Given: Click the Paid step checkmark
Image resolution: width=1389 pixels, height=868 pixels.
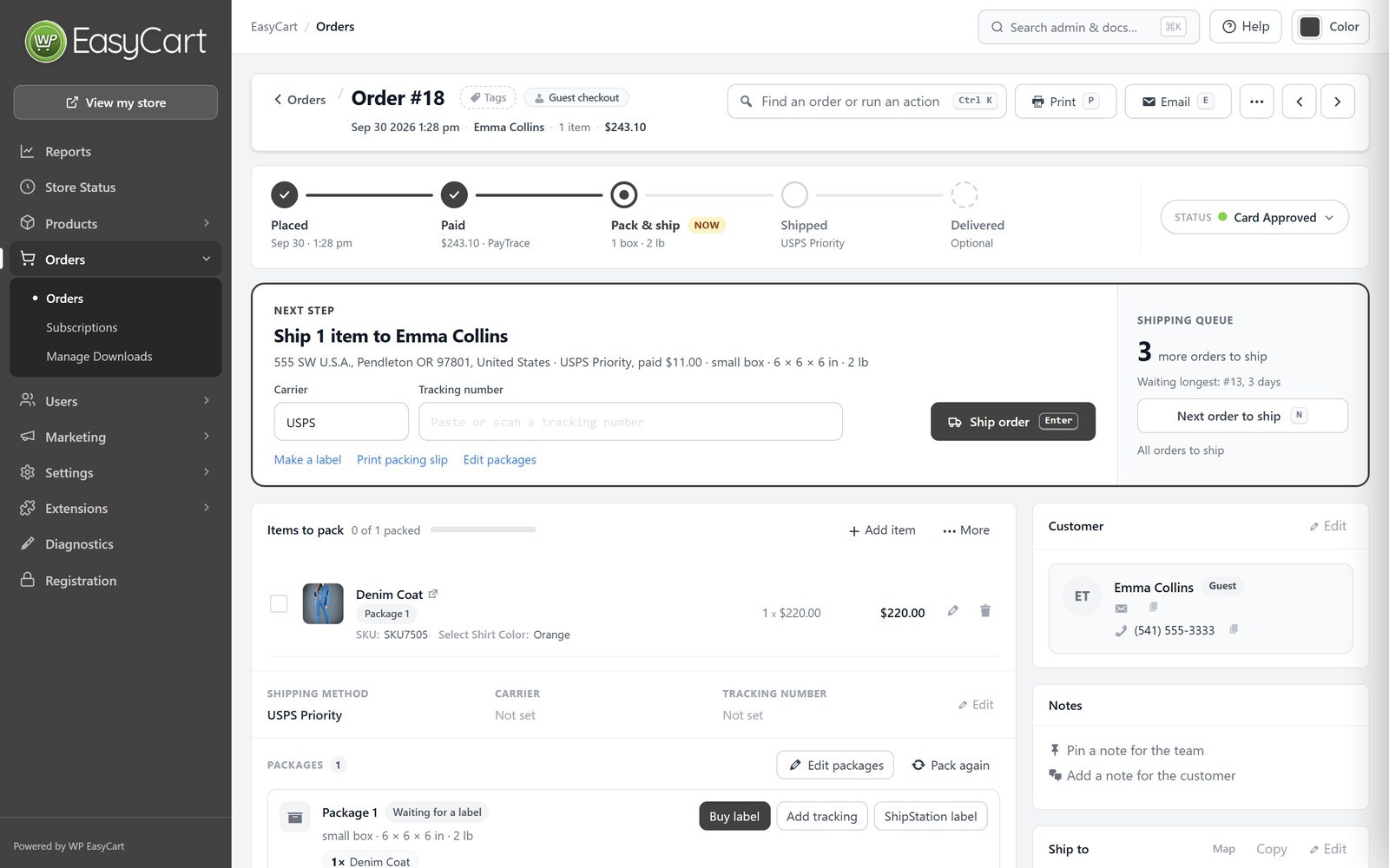Looking at the screenshot, I should [454, 194].
